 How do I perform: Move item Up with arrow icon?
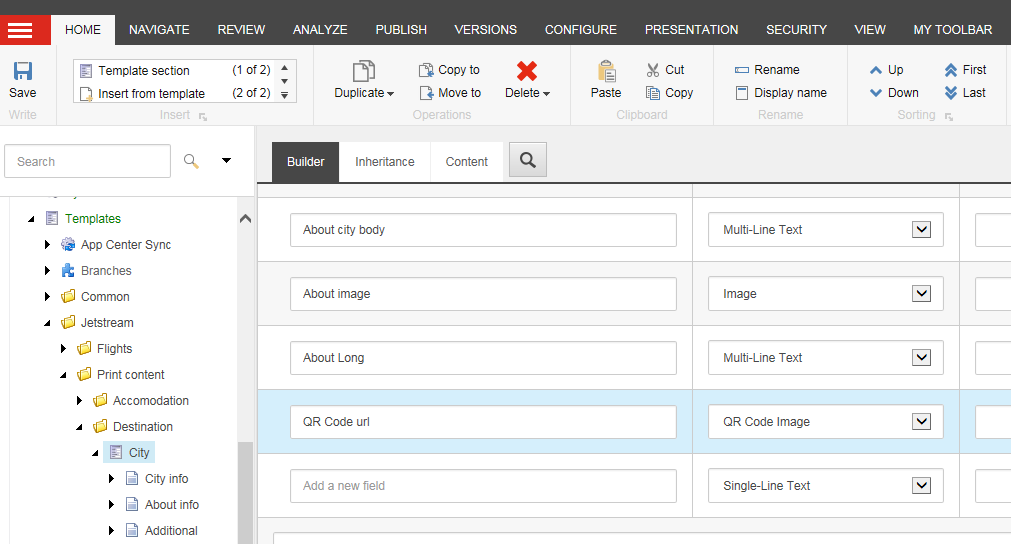876,70
